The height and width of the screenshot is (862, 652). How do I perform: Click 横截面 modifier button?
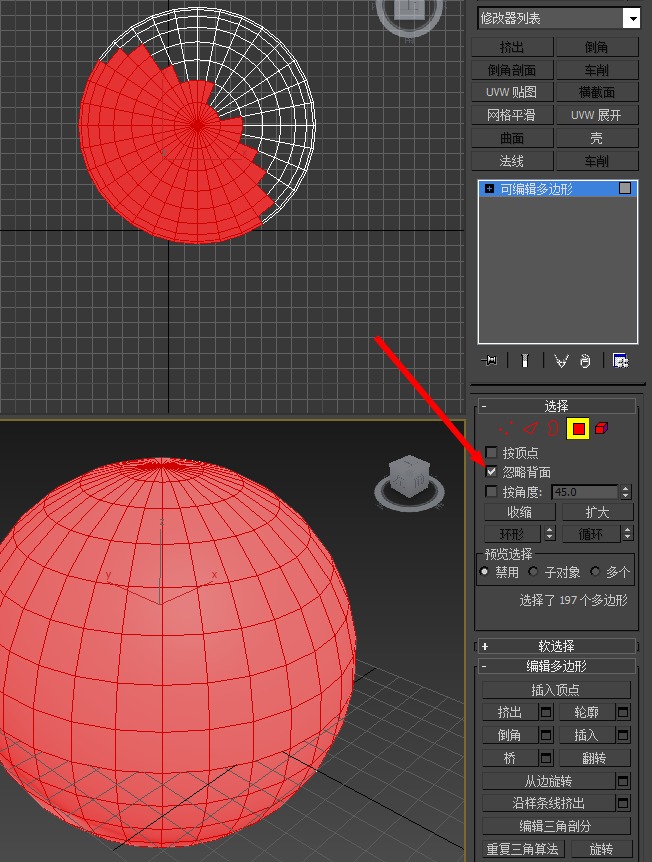(x=597, y=92)
